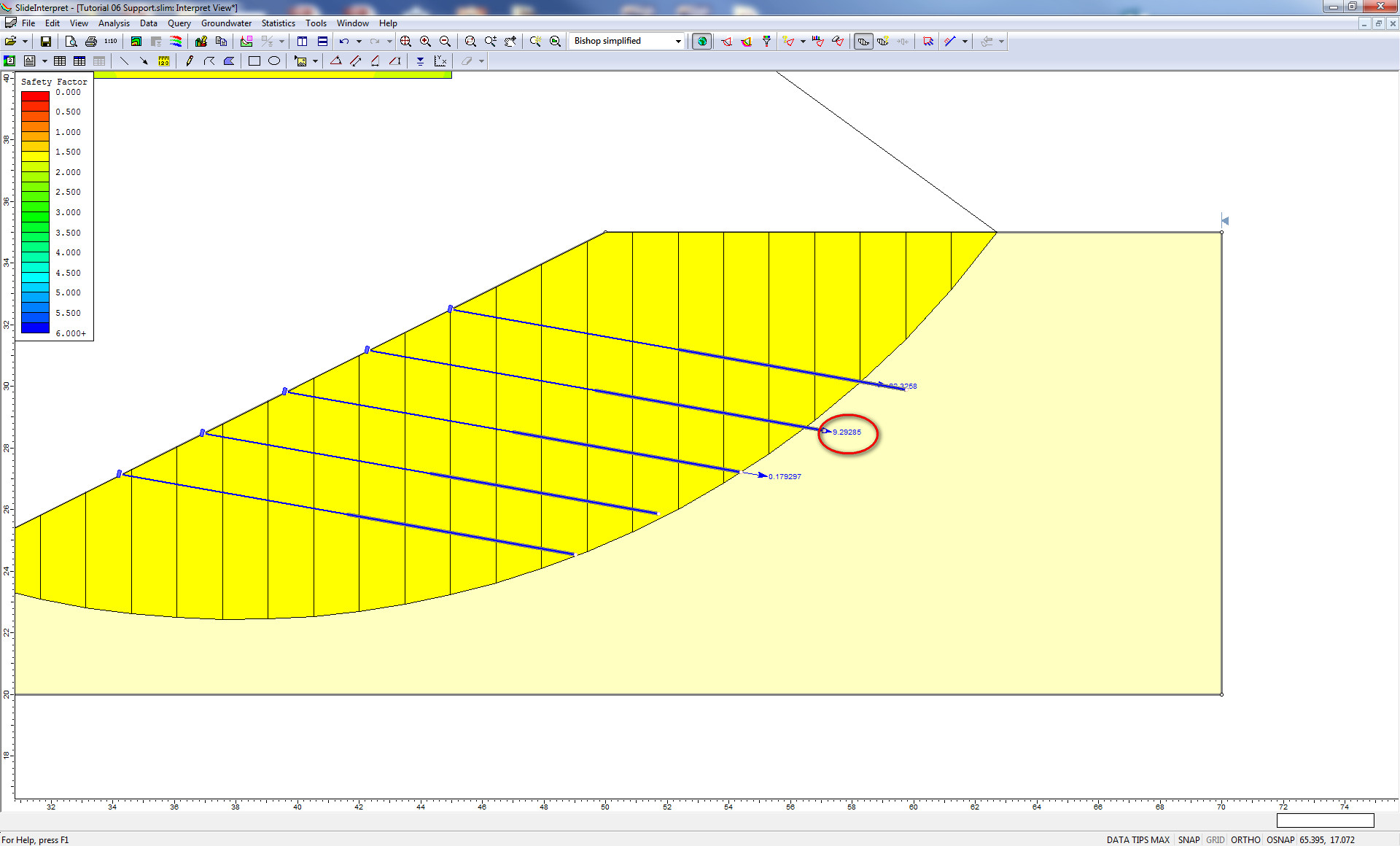1400x846 pixels.
Task: Select the pan hand tool
Action: coord(510,42)
